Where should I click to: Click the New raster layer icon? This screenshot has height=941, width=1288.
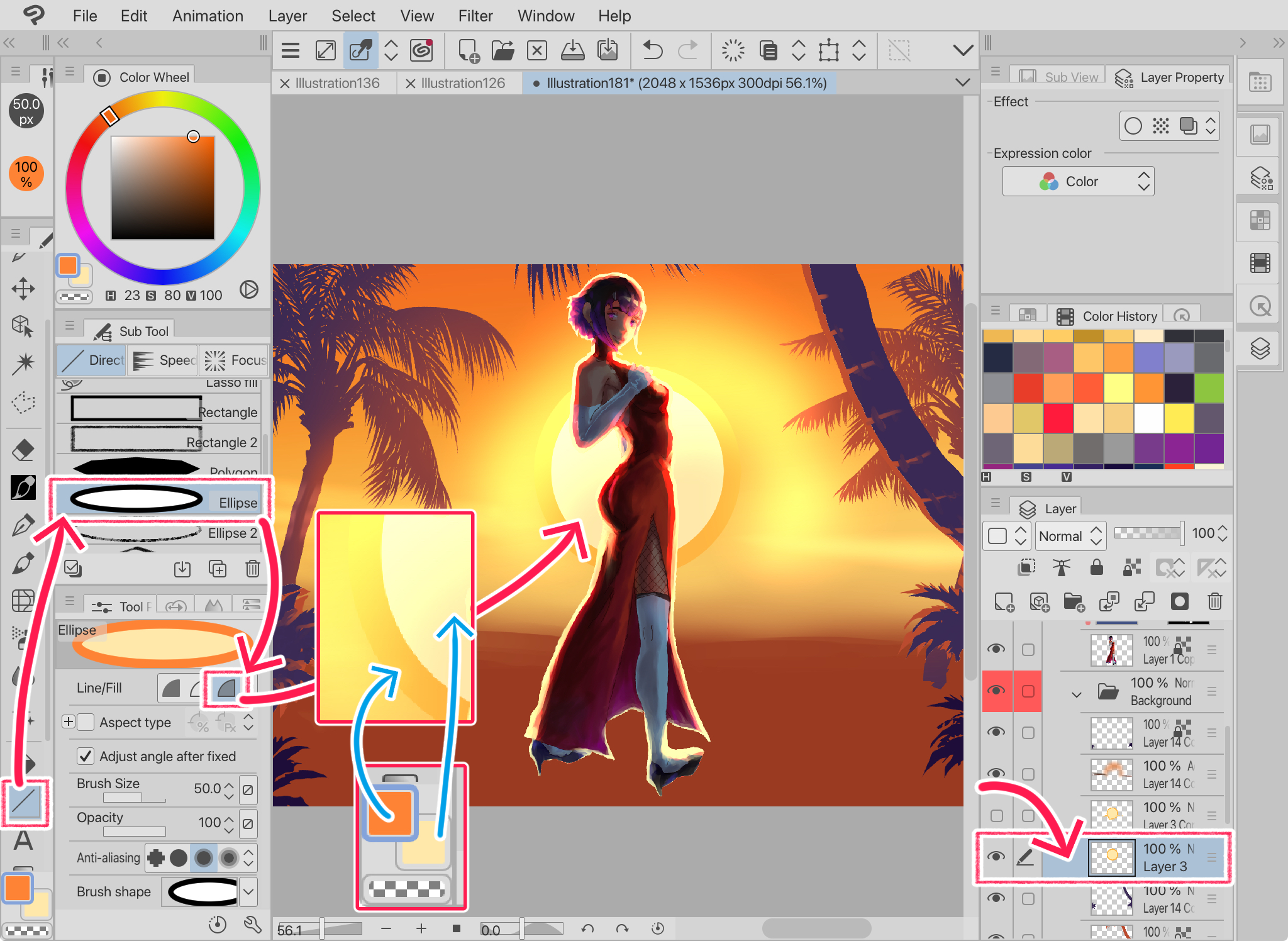tap(1004, 602)
